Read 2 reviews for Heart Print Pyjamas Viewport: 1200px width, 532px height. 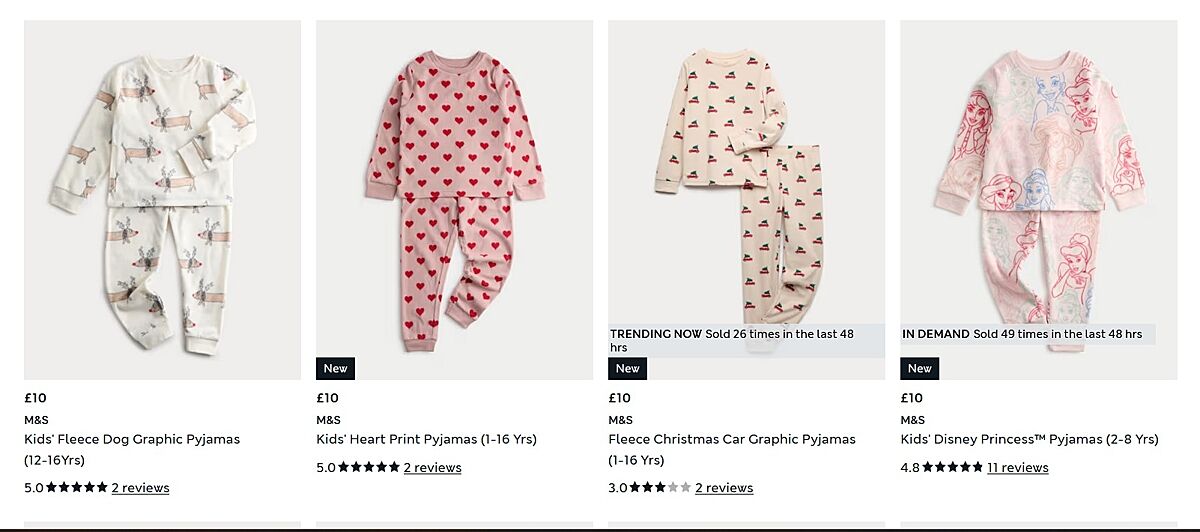[432, 467]
